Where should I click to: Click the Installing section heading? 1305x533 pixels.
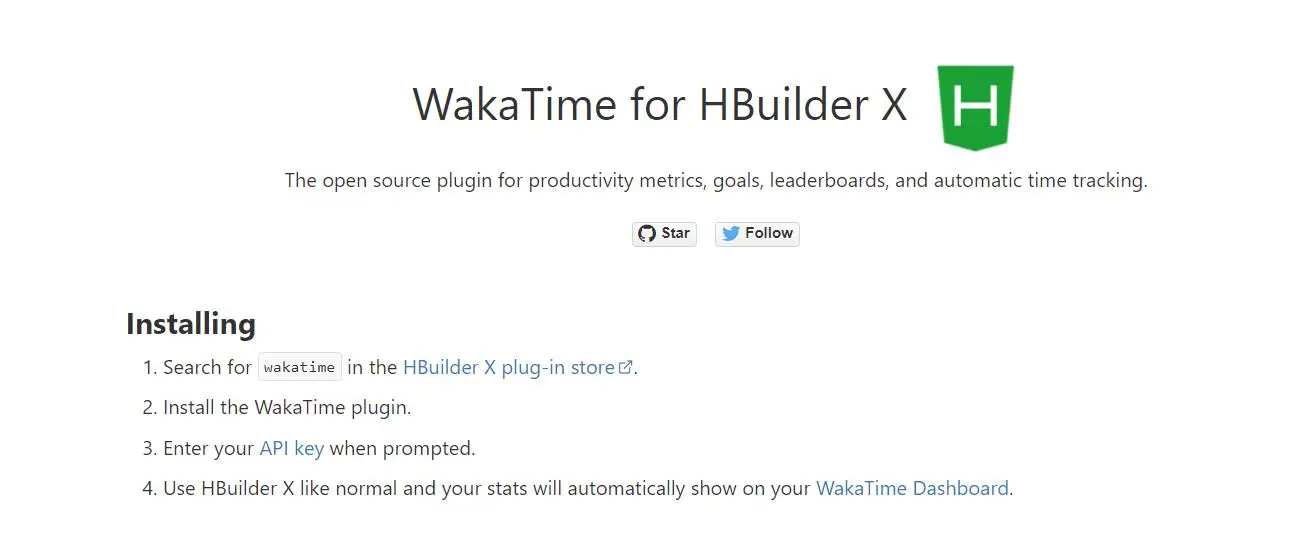point(191,324)
